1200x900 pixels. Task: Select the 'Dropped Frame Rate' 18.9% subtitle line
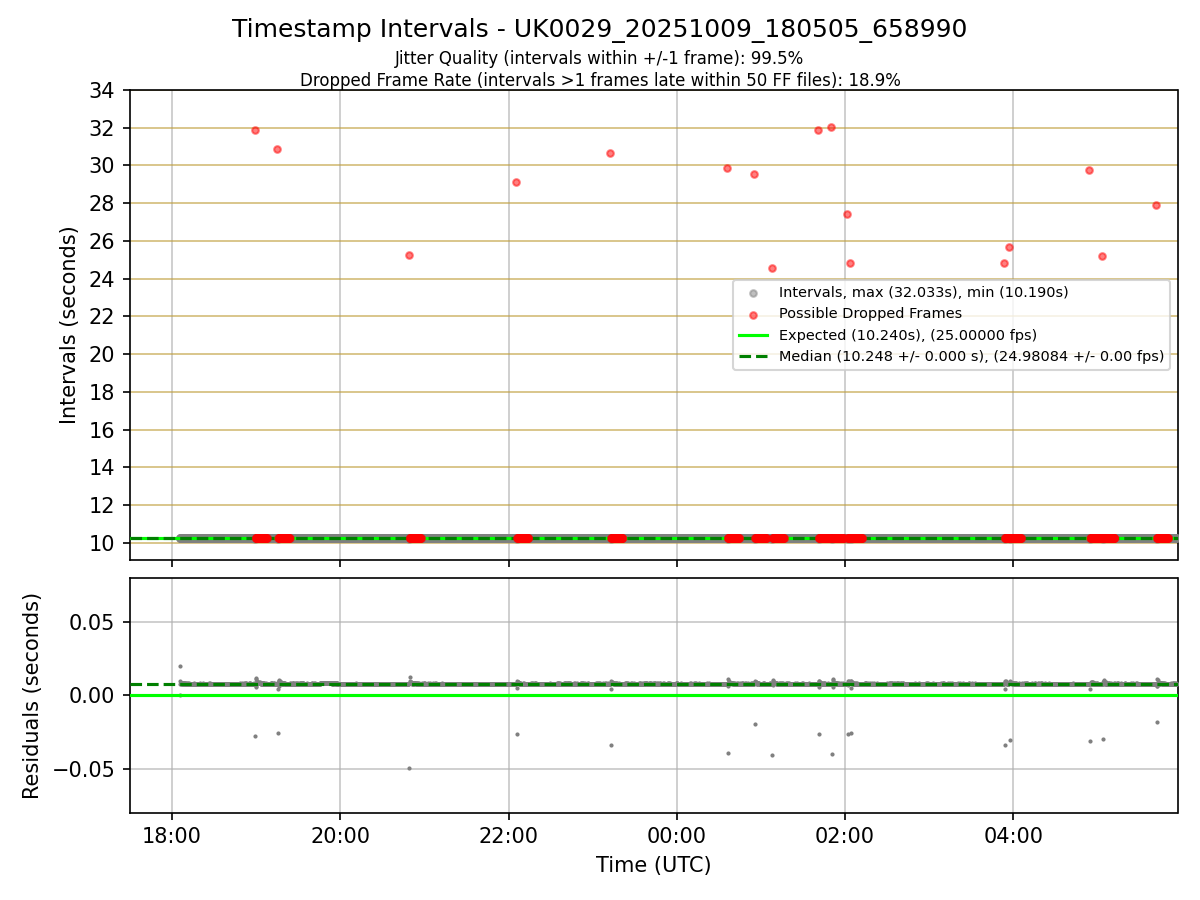point(600,80)
